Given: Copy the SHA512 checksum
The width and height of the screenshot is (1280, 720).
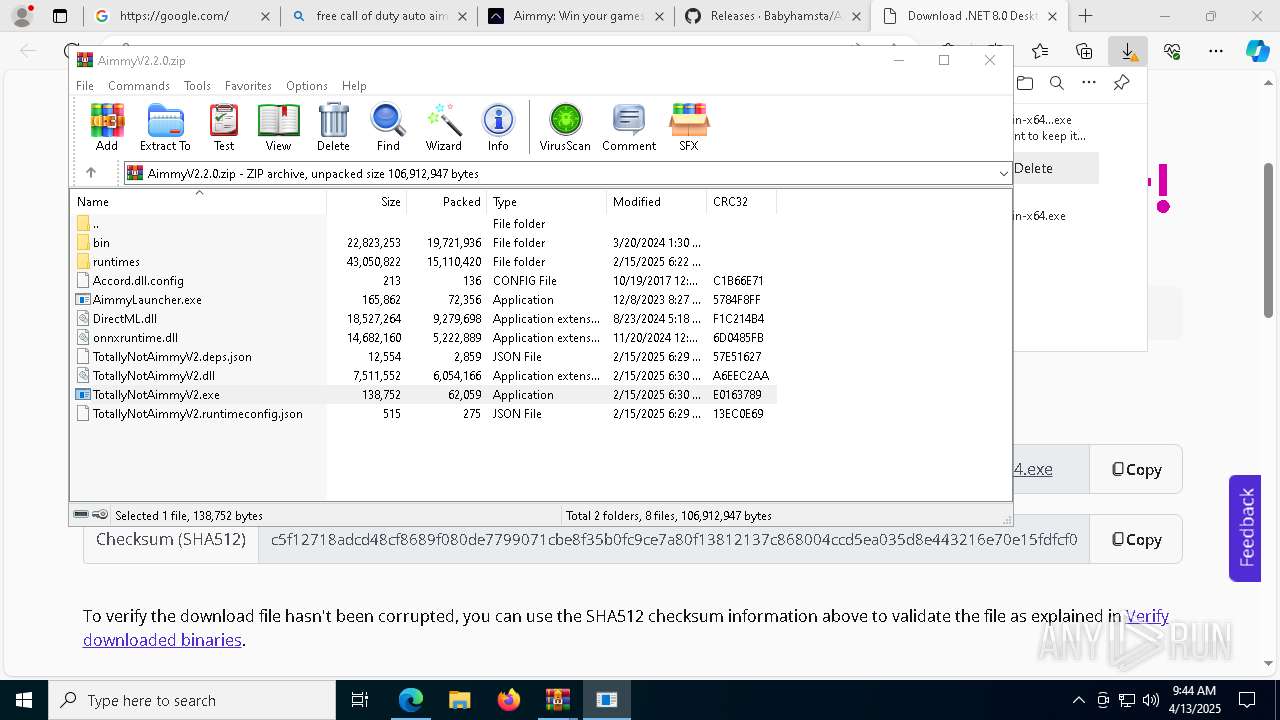Looking at the screenshot, I should [x=1136, y=540].
